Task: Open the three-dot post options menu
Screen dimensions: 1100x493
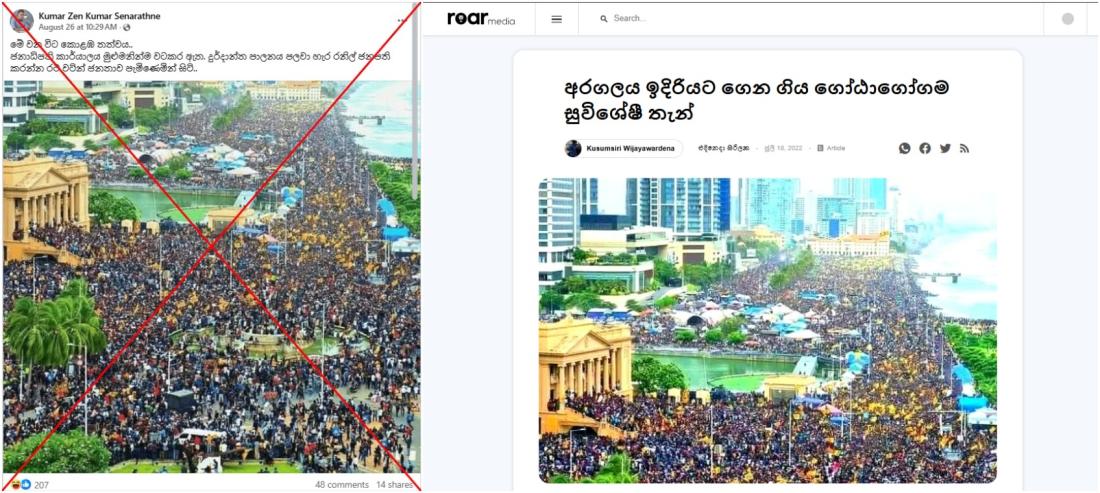Action: tap(401, 20)
